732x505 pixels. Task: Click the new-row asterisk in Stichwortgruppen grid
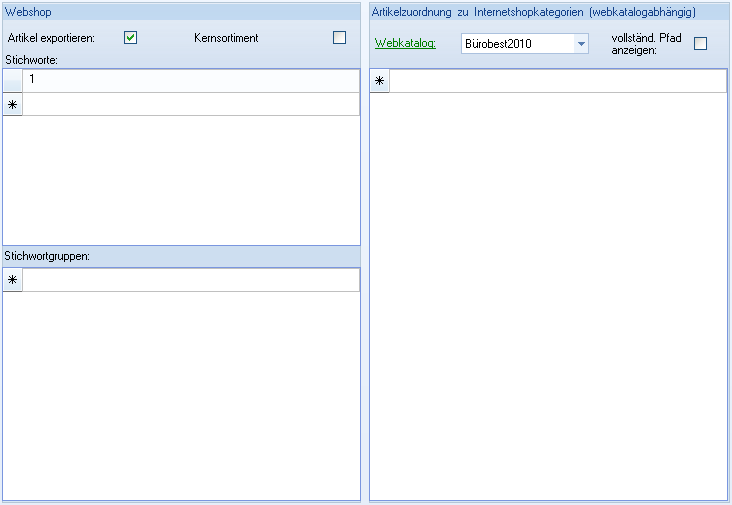(13, 280)
